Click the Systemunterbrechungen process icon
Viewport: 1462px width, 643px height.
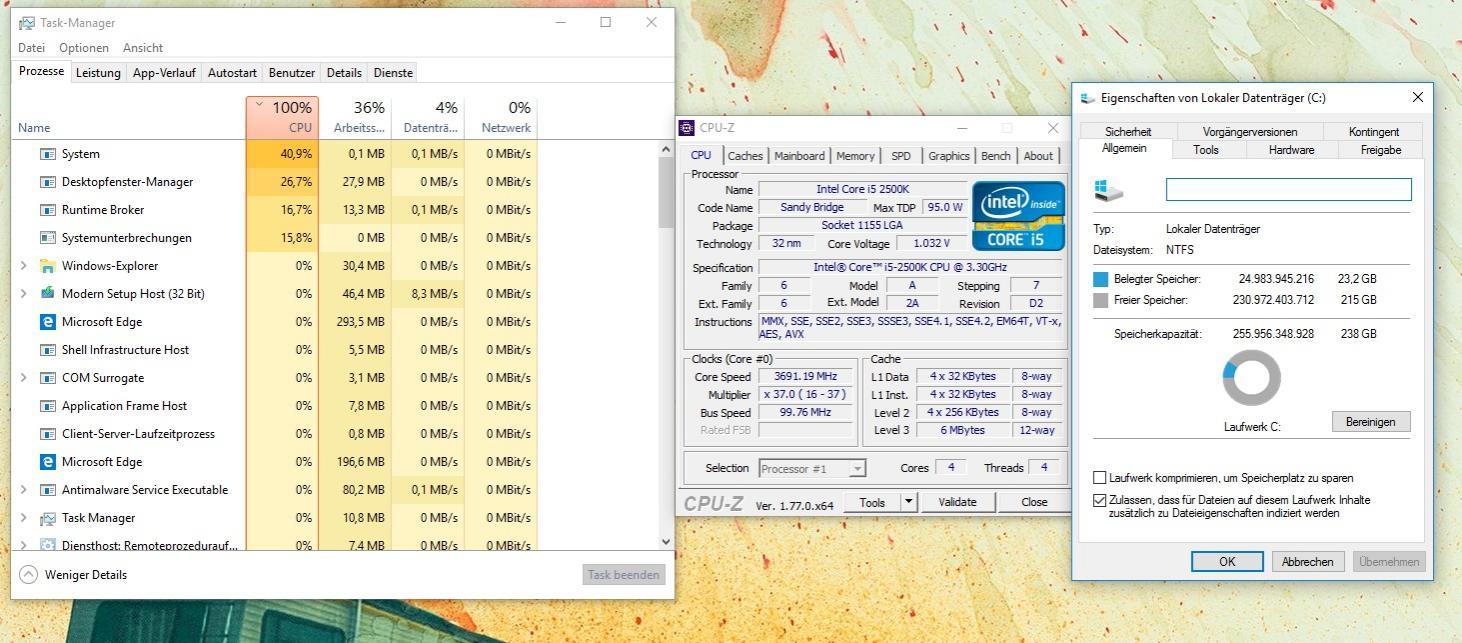click(47, 238)
